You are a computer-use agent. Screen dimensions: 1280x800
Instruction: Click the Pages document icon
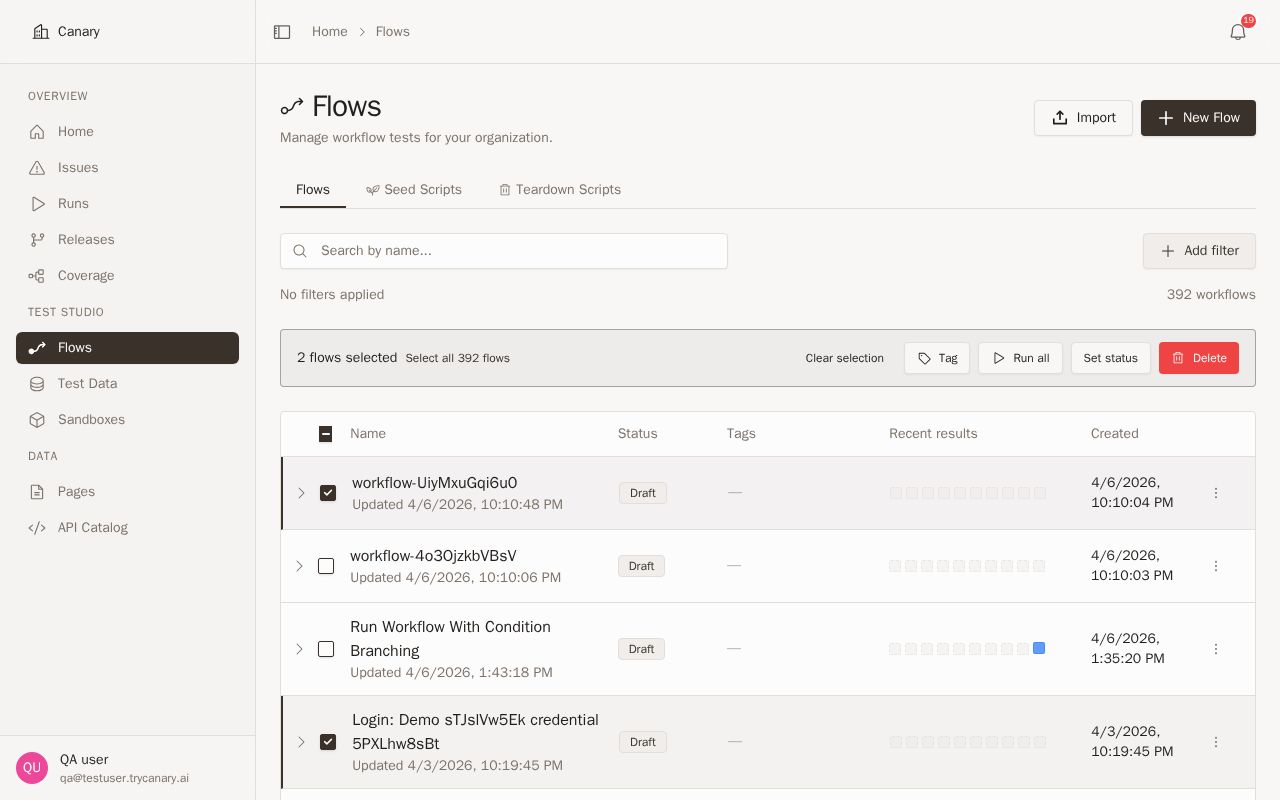coord(37,492)
